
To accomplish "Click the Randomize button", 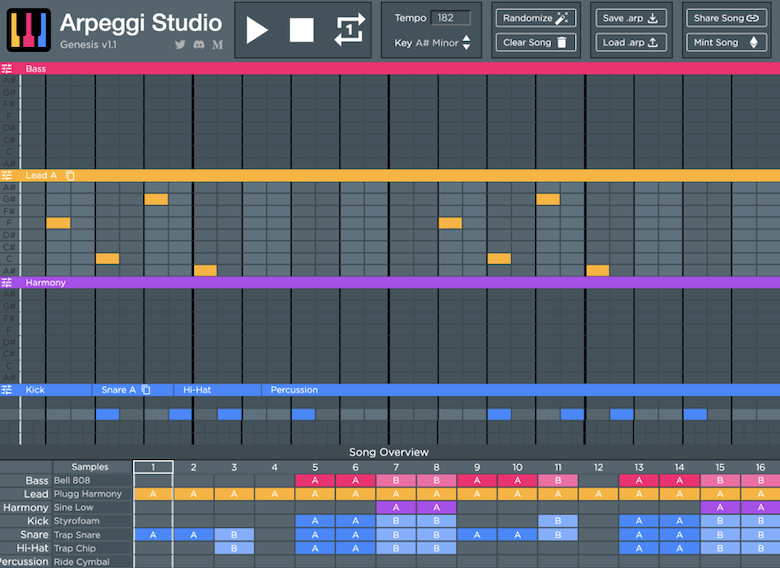I will point(536,18).
